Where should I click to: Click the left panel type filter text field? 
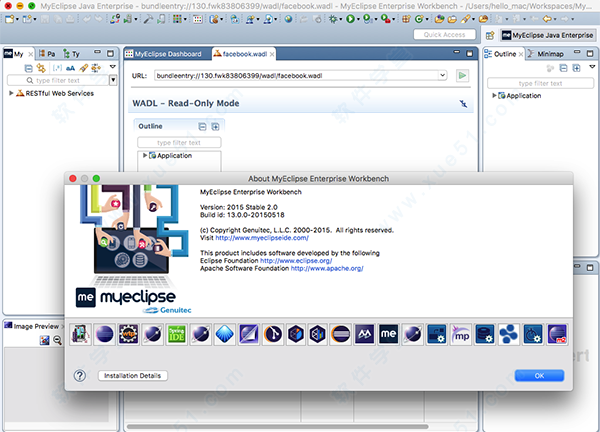point(58,80)
